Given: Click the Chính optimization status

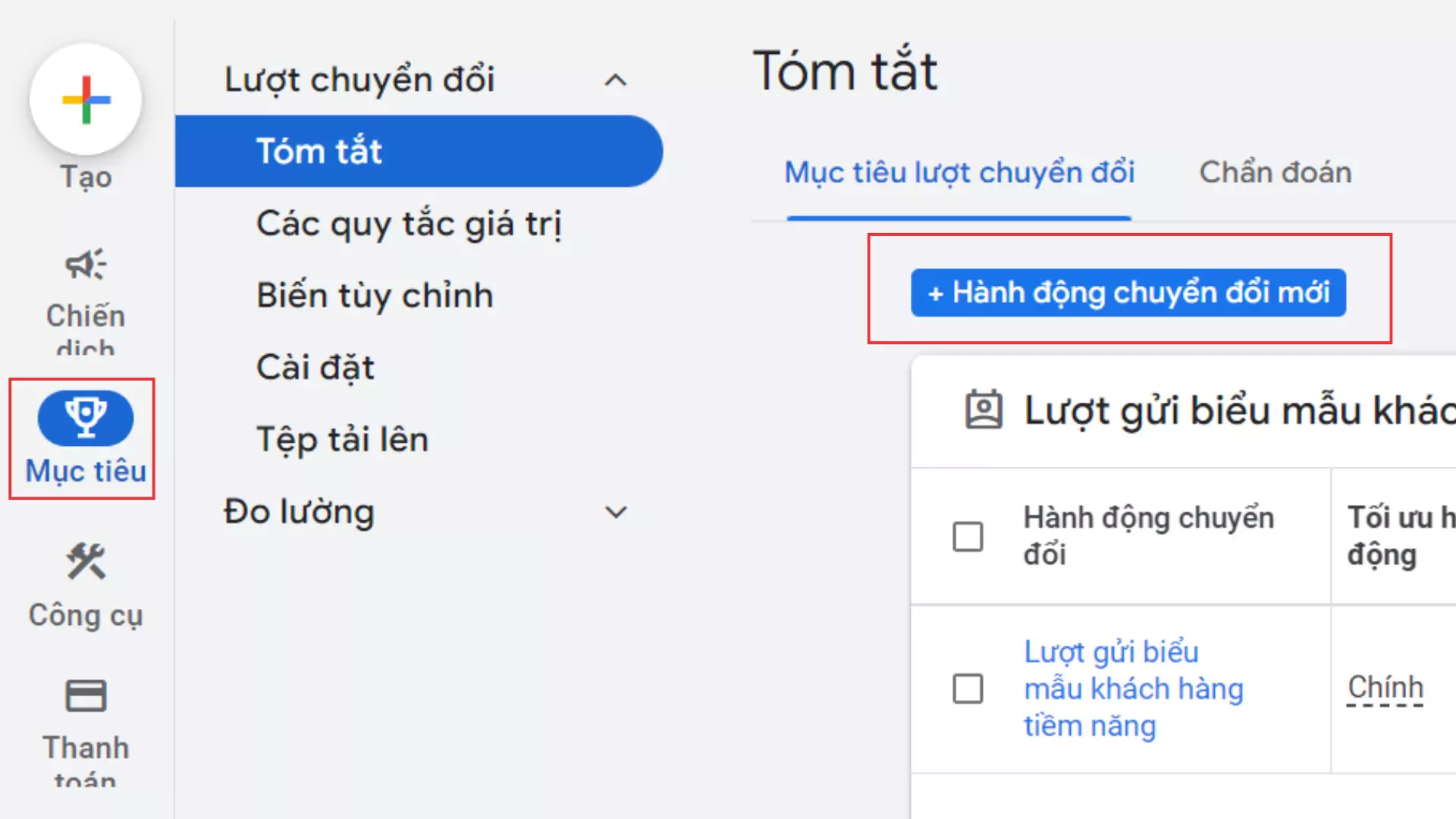Looking at the screenshot, I should [x=1385, y=688].
